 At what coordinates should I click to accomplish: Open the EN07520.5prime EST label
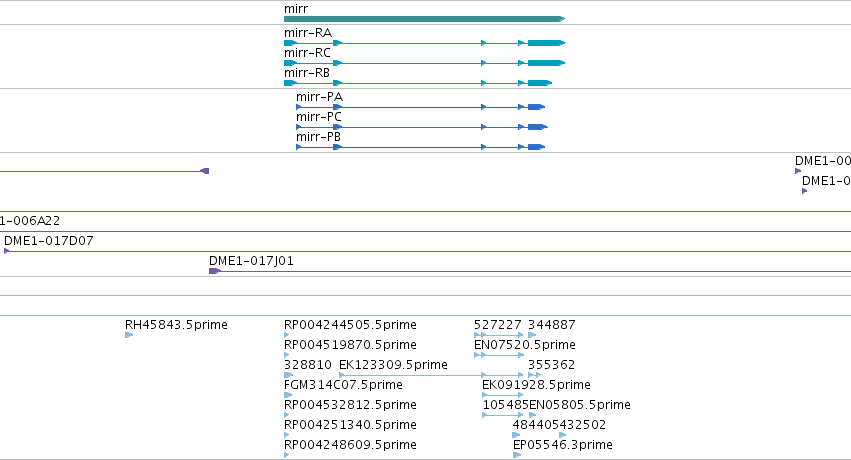coord(525,345)
